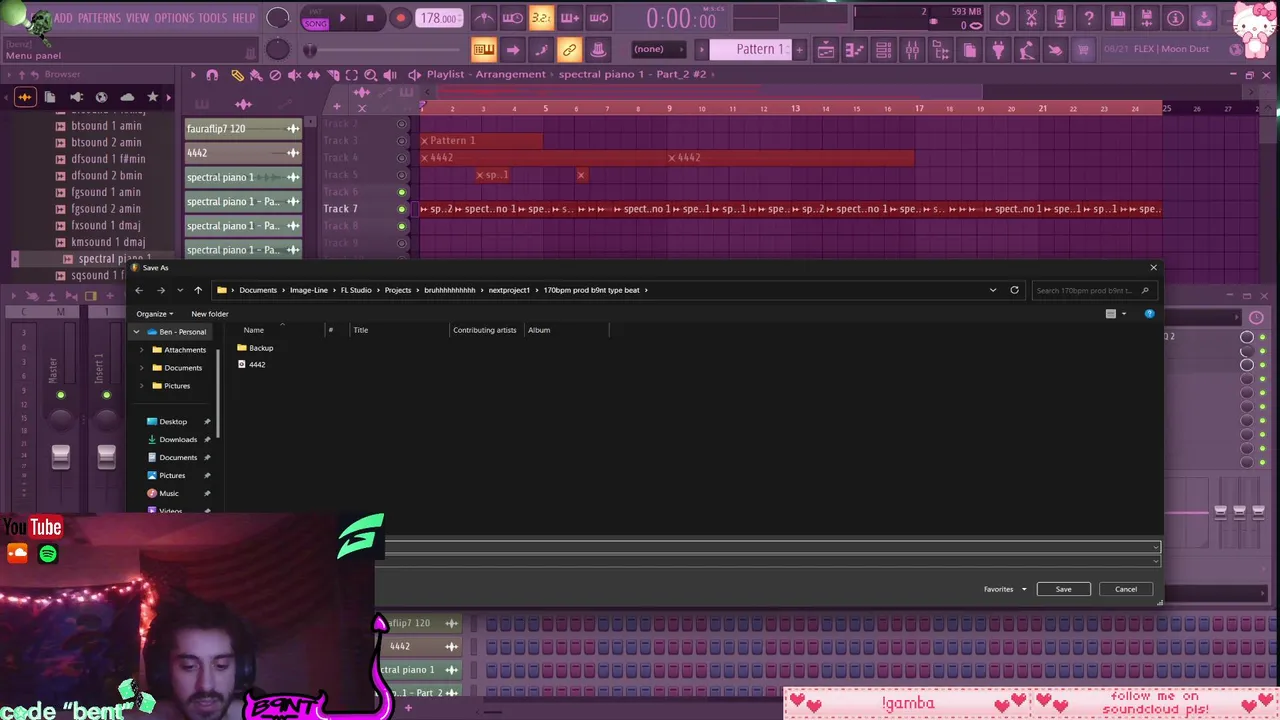The width and height of the screenshot is (1280, 720).
Task: Open the Mixer view icon
Action: (x=912, y=49)
